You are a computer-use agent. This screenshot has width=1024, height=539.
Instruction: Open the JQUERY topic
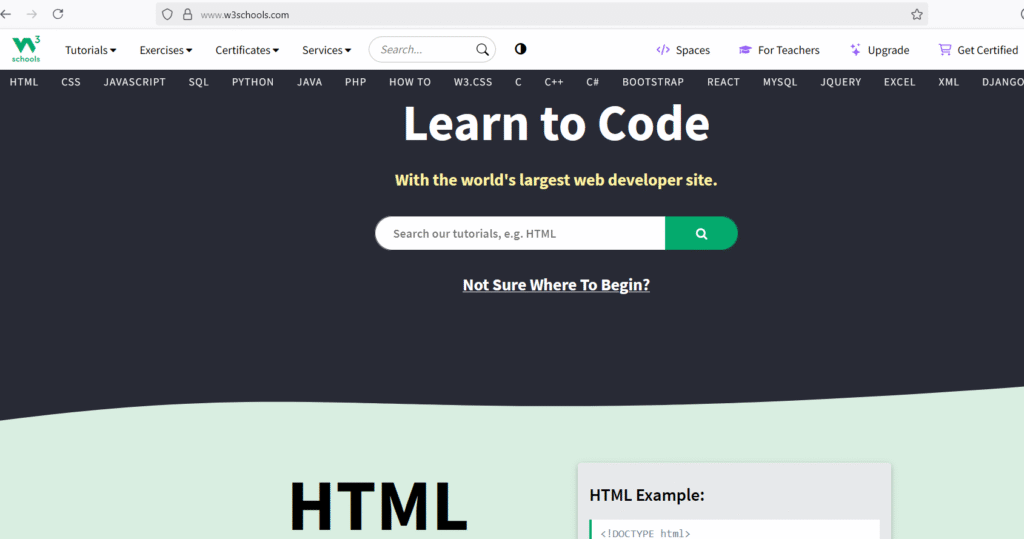[840, 82]
